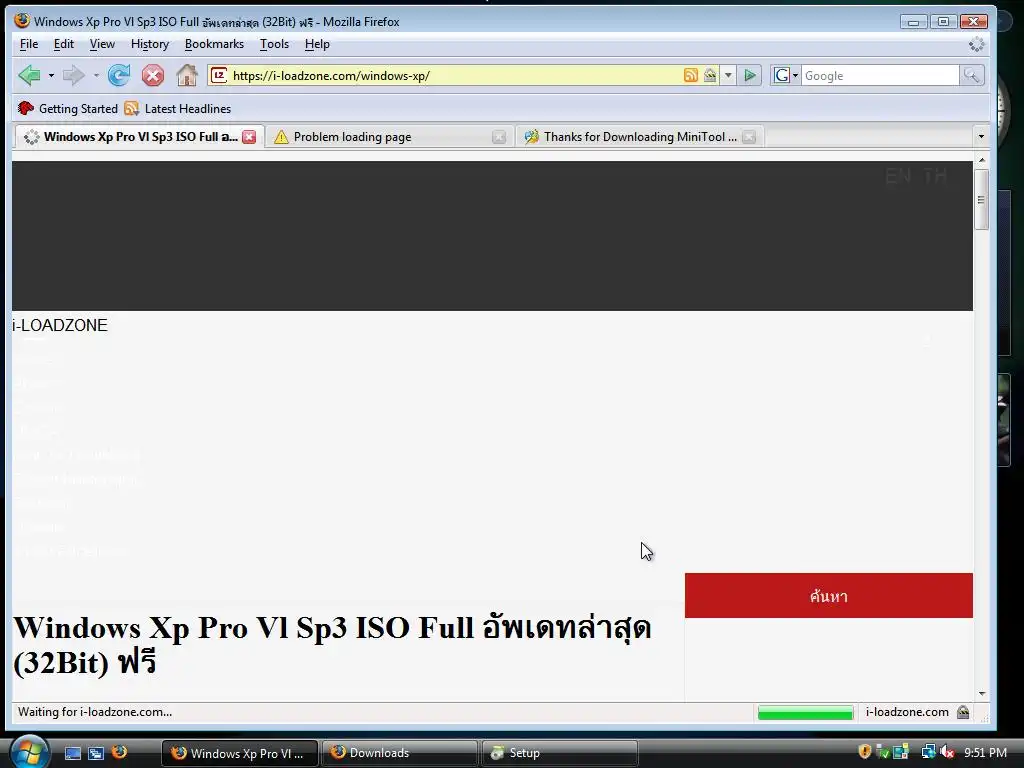Minimize the Firefox window

click(x=913, y=22)
